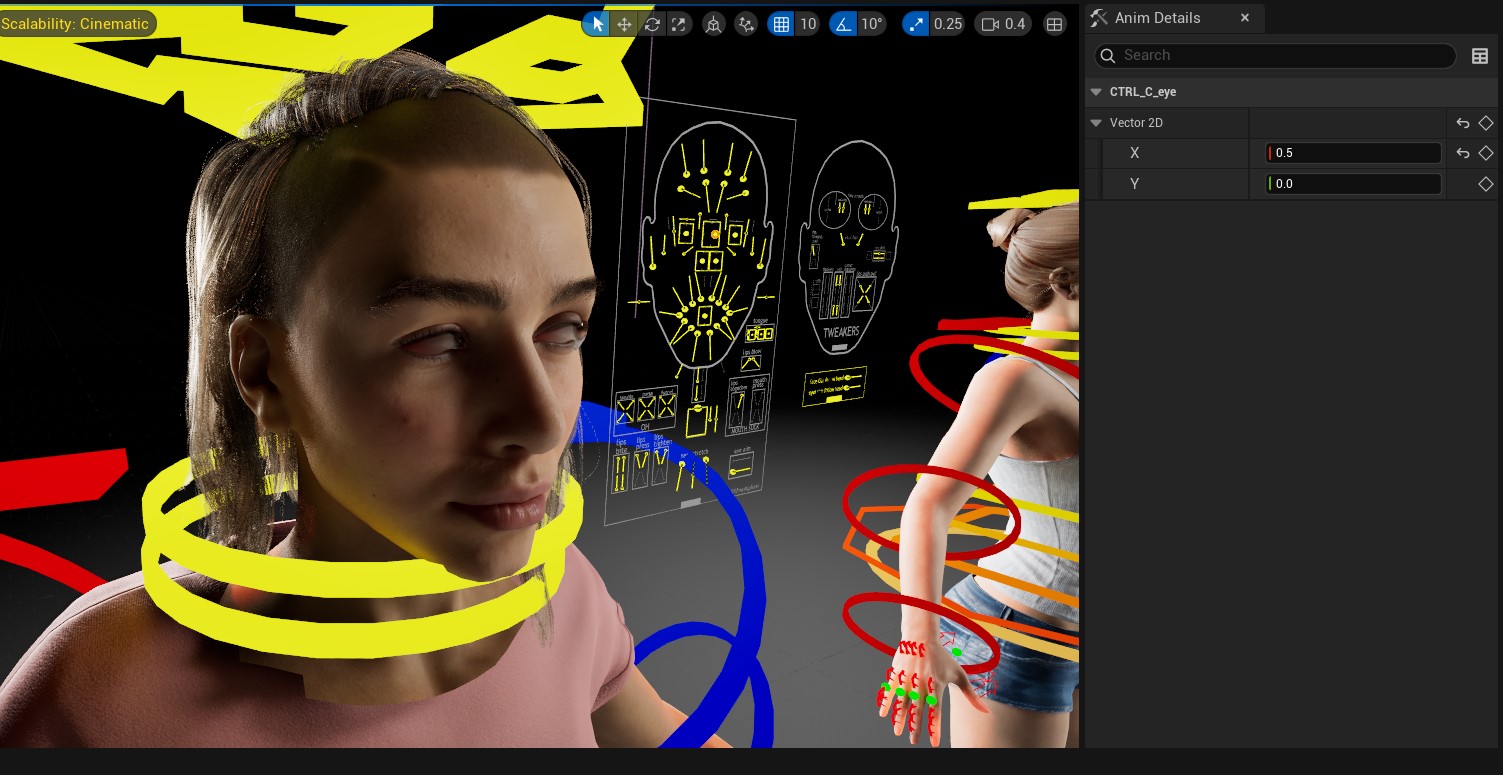
Task: Open rotation snap value 10°
Action: point(872,24)
